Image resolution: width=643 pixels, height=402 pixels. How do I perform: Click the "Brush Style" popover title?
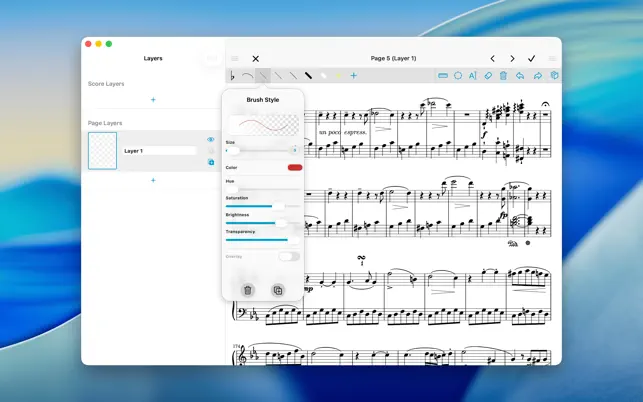click(x=263, y=100)
